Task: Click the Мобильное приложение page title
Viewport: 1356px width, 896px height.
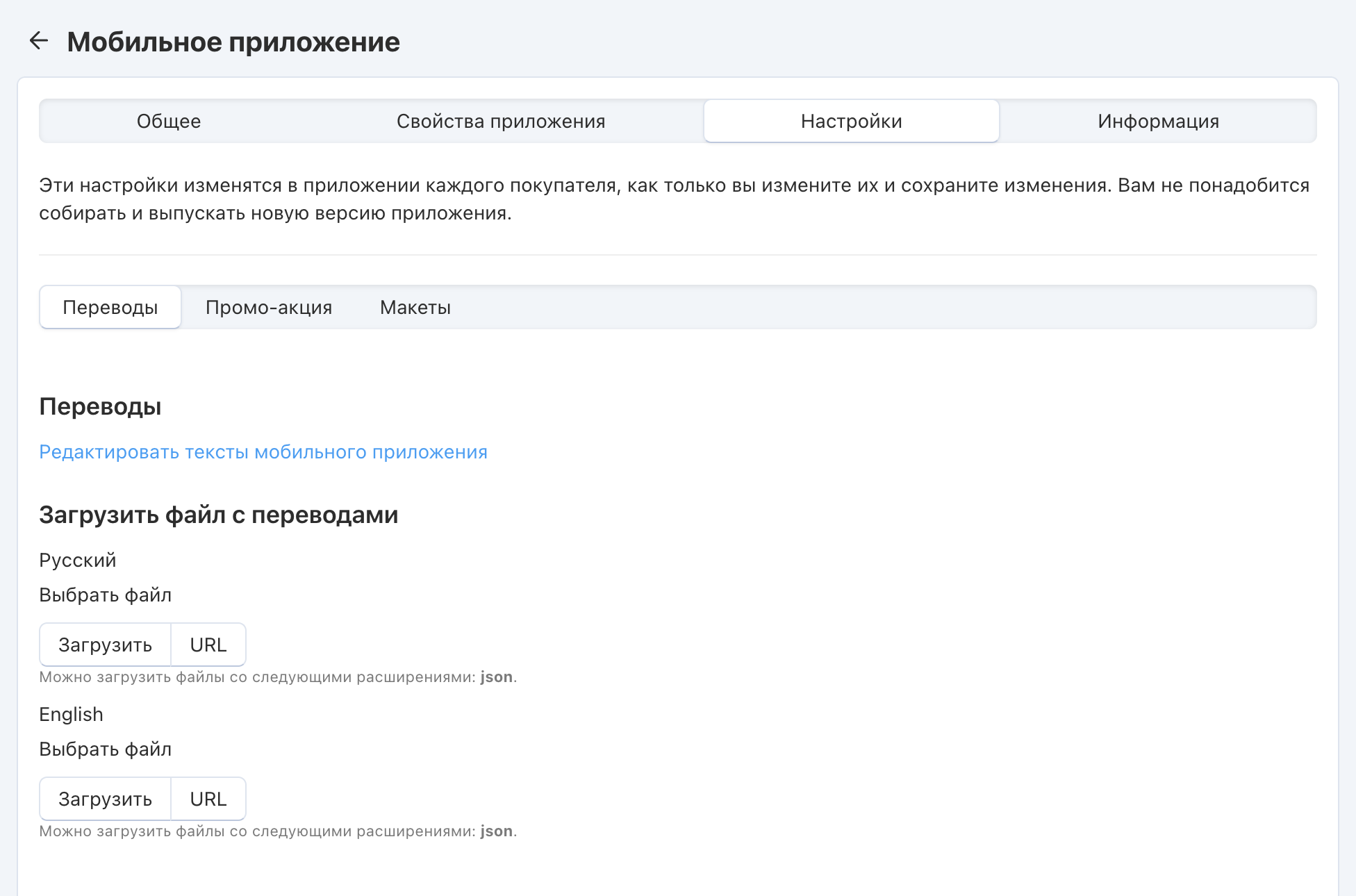Action: coord(233,42)
